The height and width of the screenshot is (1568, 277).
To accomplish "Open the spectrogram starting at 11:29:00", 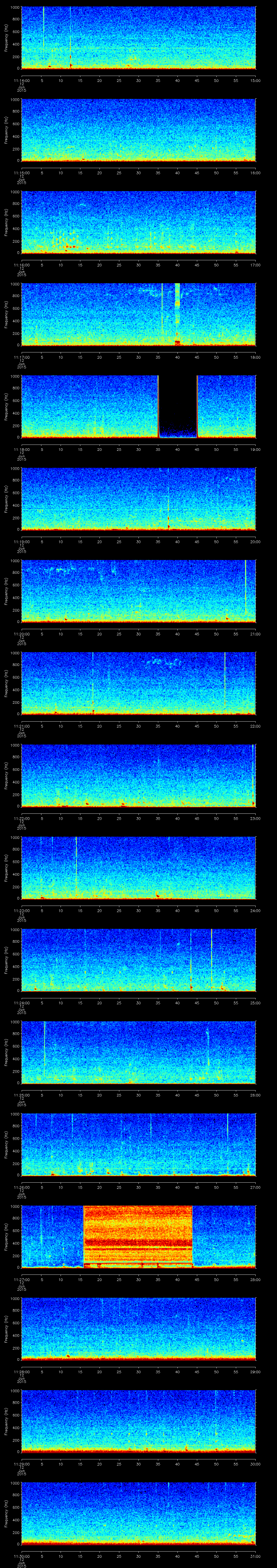I will [x=138, y=1421].
